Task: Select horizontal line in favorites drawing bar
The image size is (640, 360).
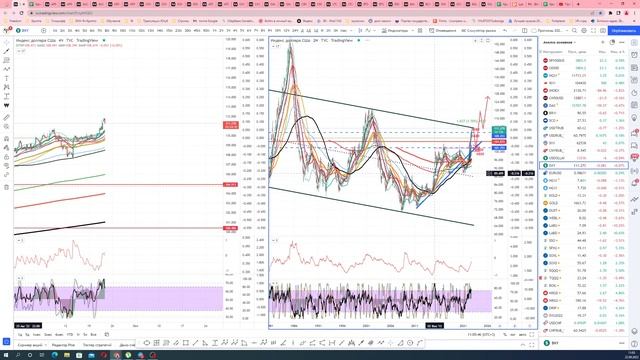Action: 254,343
